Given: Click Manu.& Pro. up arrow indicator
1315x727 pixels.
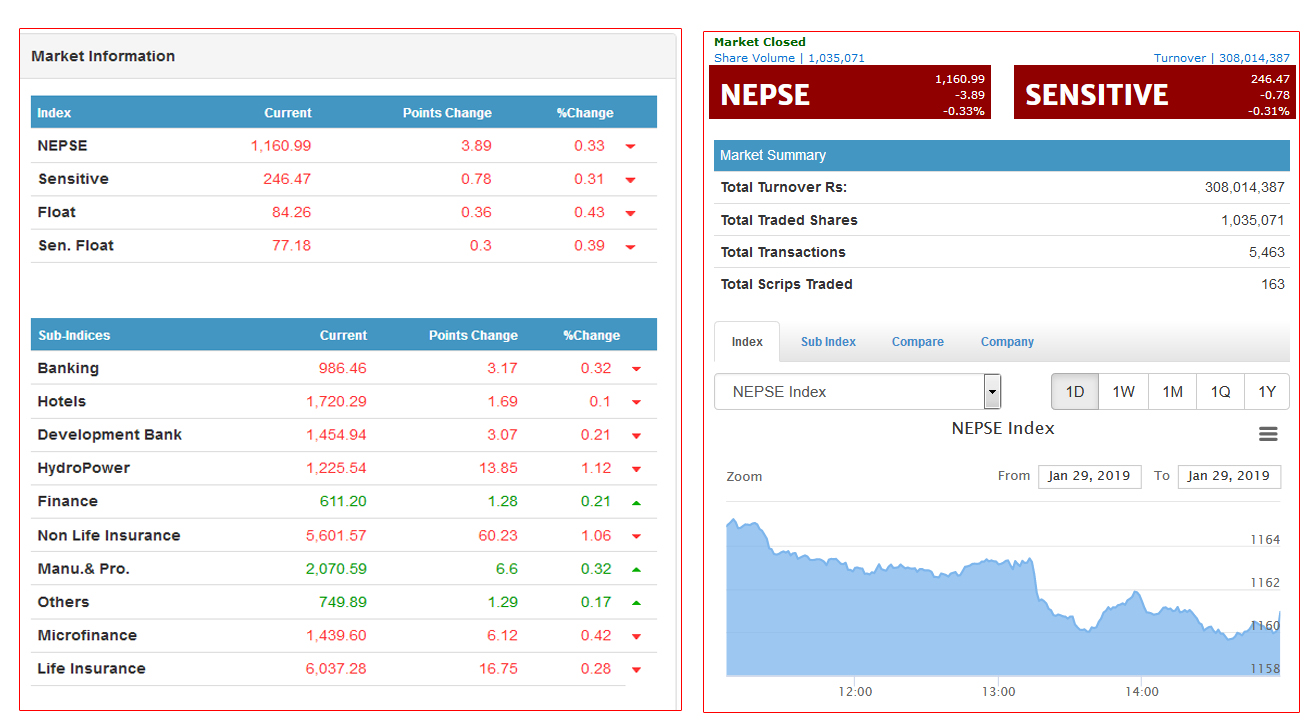Looking at the screenshot, I should (x=636, y=569).
